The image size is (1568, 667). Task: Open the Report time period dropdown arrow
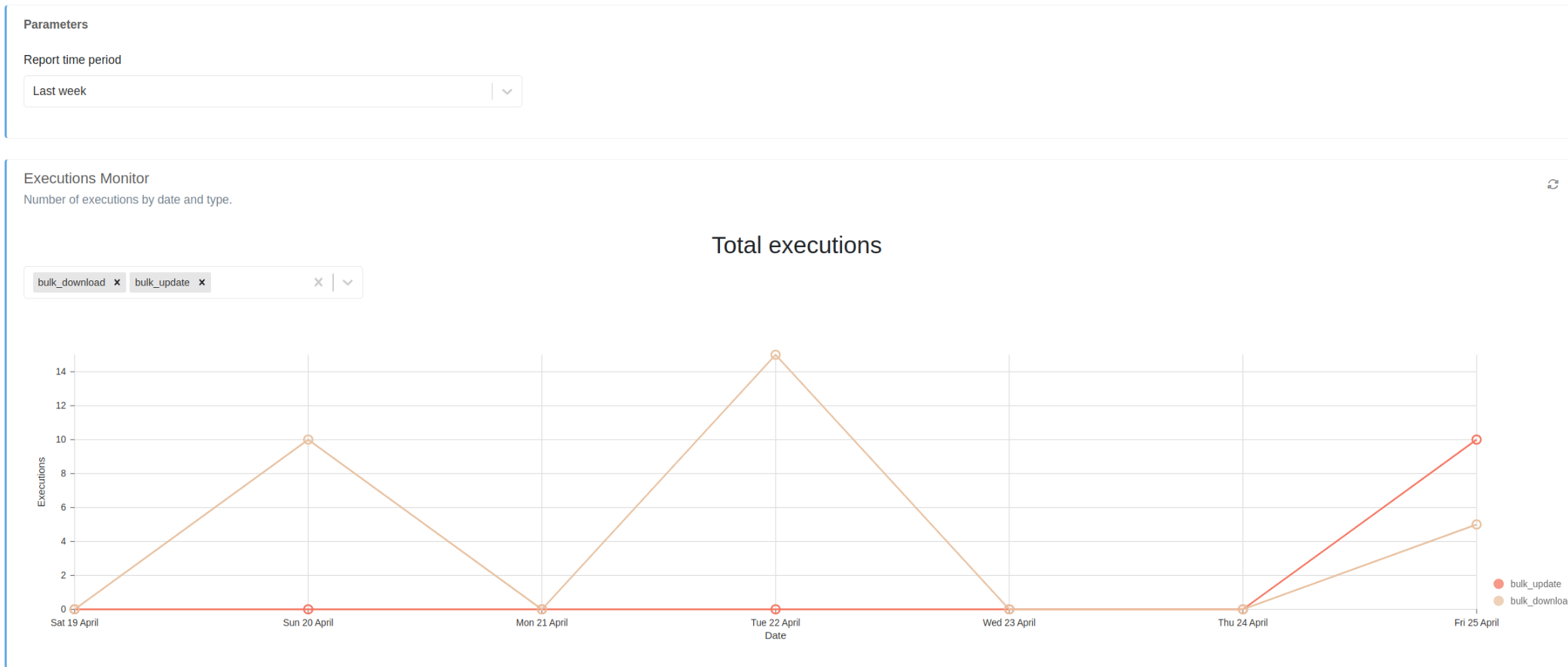(507, 92)
